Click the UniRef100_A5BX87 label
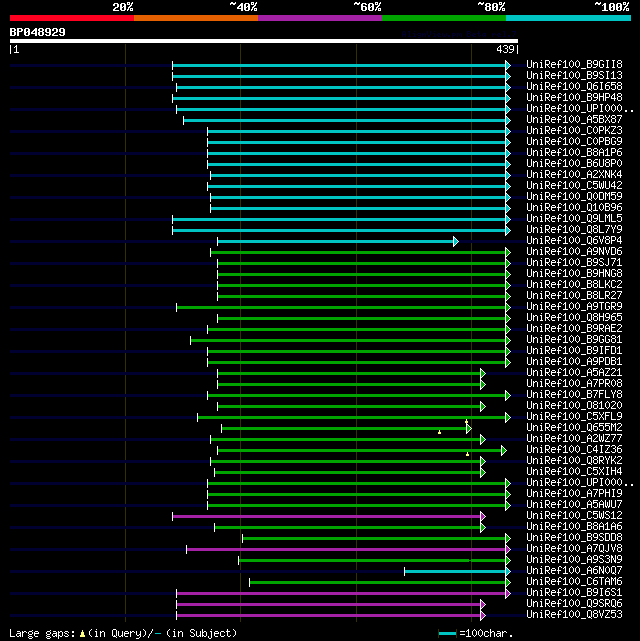Image resolution: width=640 pixels, height=641 pixels. [x=574, y=120]
